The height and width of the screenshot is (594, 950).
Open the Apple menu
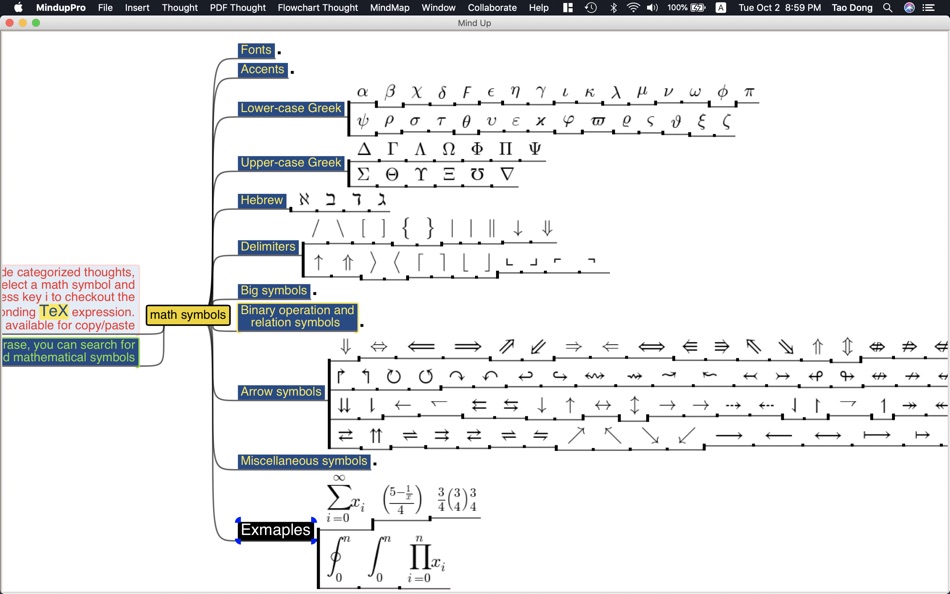18,7
